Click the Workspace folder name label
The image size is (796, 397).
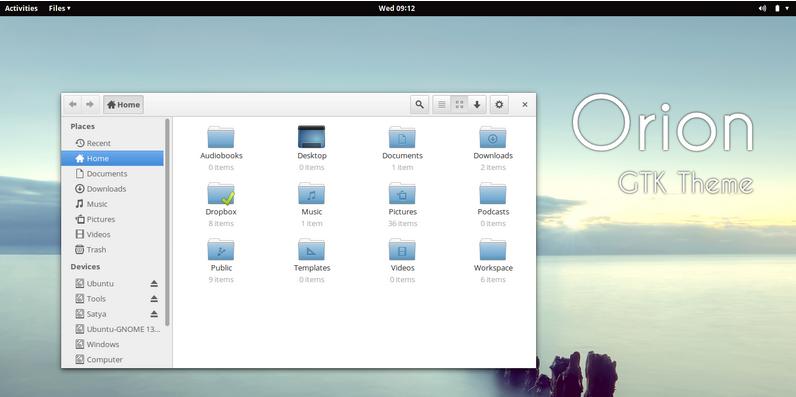(493, 268)
